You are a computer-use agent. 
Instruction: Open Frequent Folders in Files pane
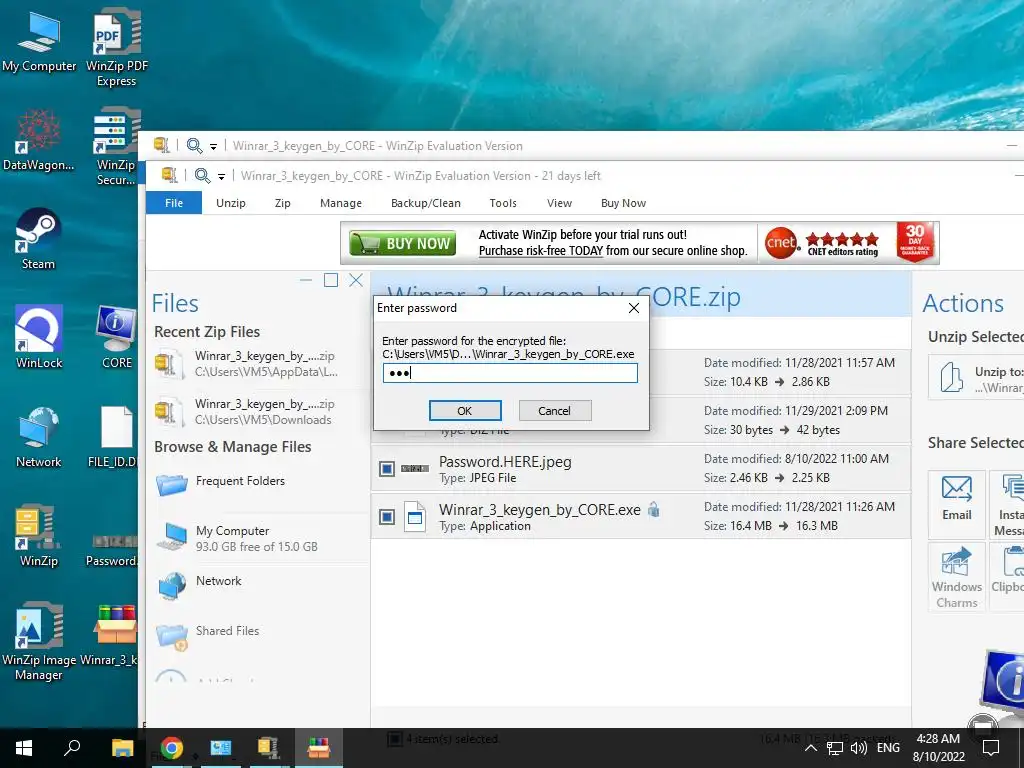point(222,483)
